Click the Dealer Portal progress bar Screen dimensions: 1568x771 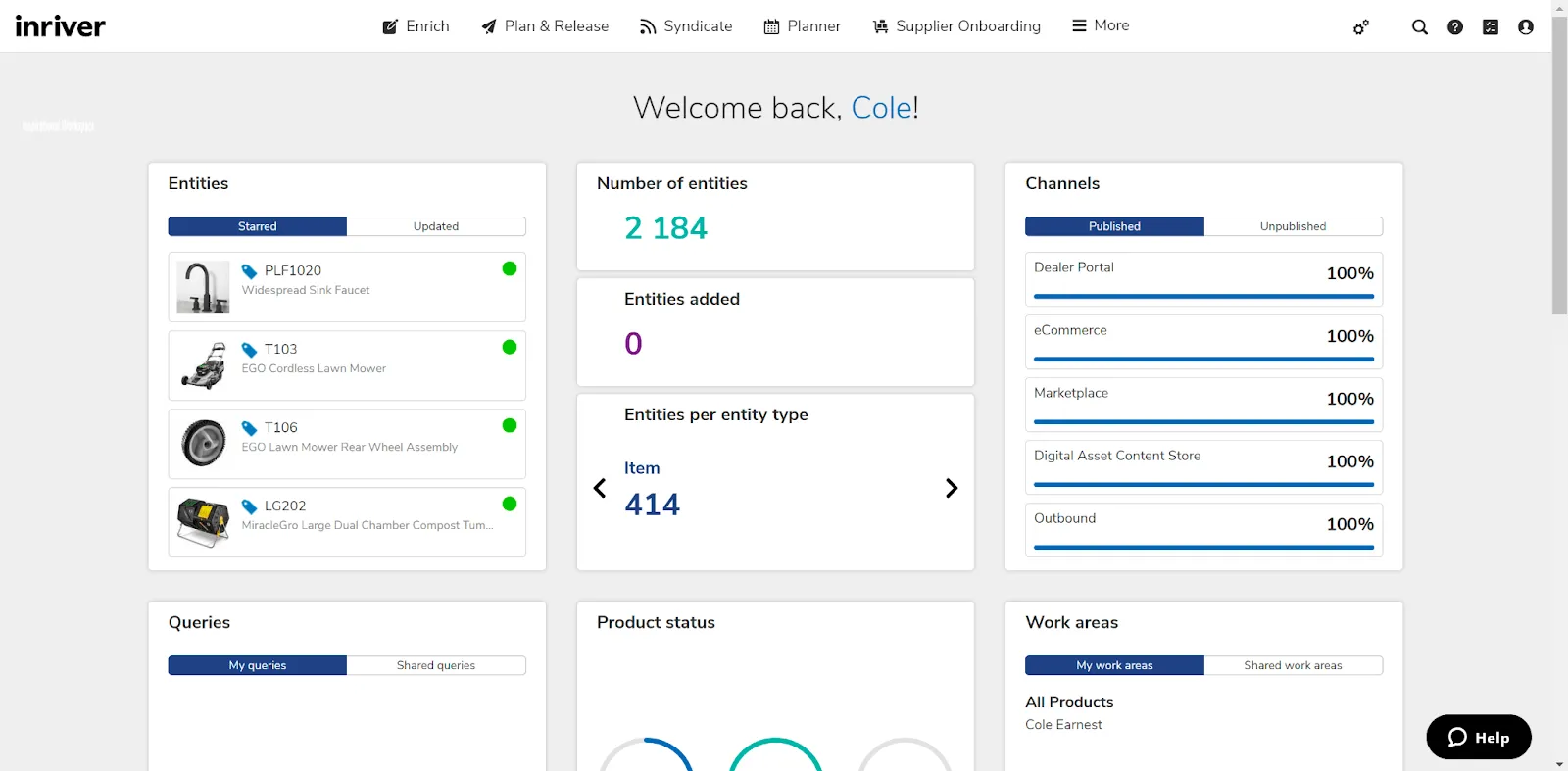click(1203, 296)
